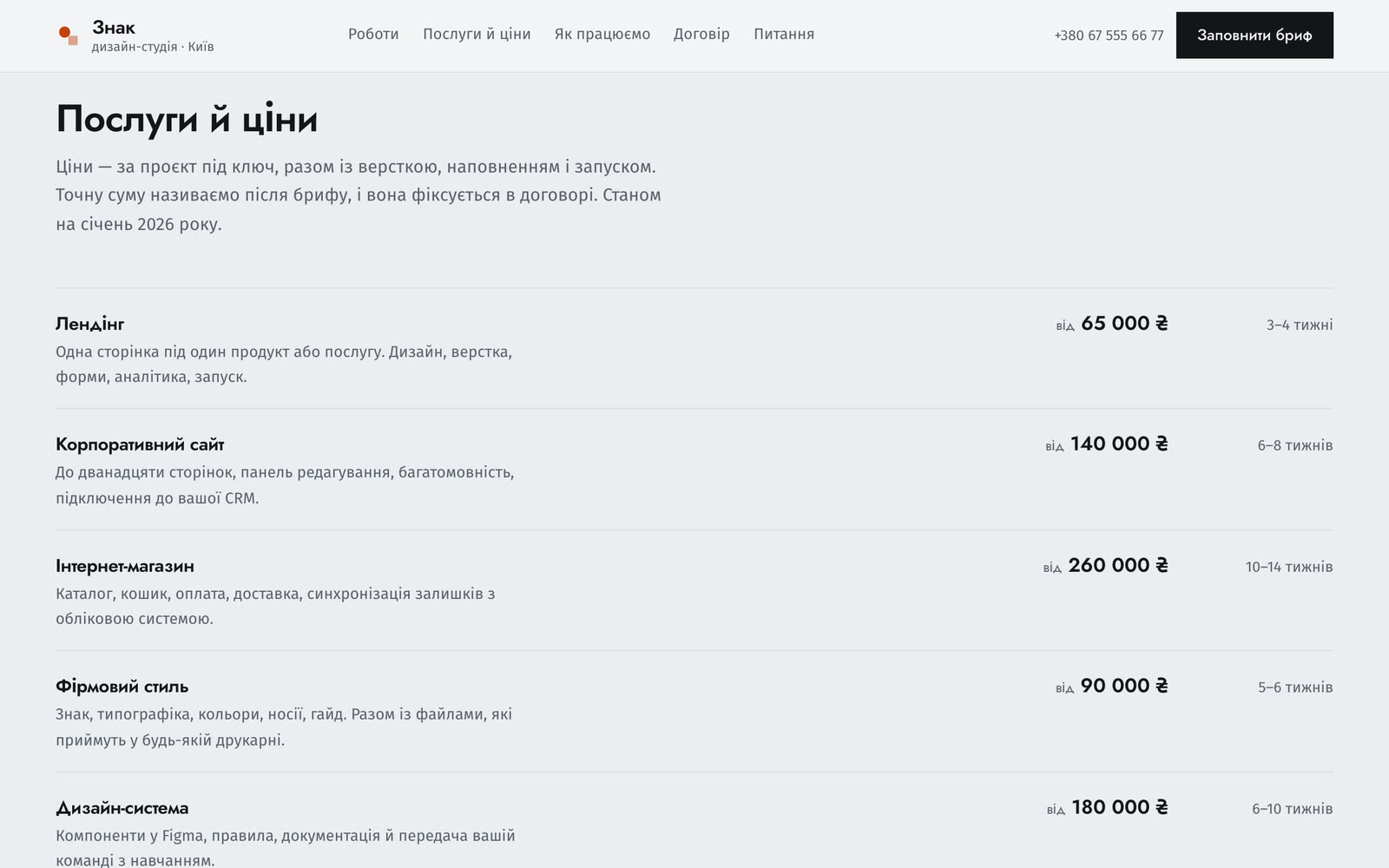The height and width of the screenshot is (868, 1389).
Task: Call the phone number +380 67 555 66 77
Action: [x=1109, y=36]
